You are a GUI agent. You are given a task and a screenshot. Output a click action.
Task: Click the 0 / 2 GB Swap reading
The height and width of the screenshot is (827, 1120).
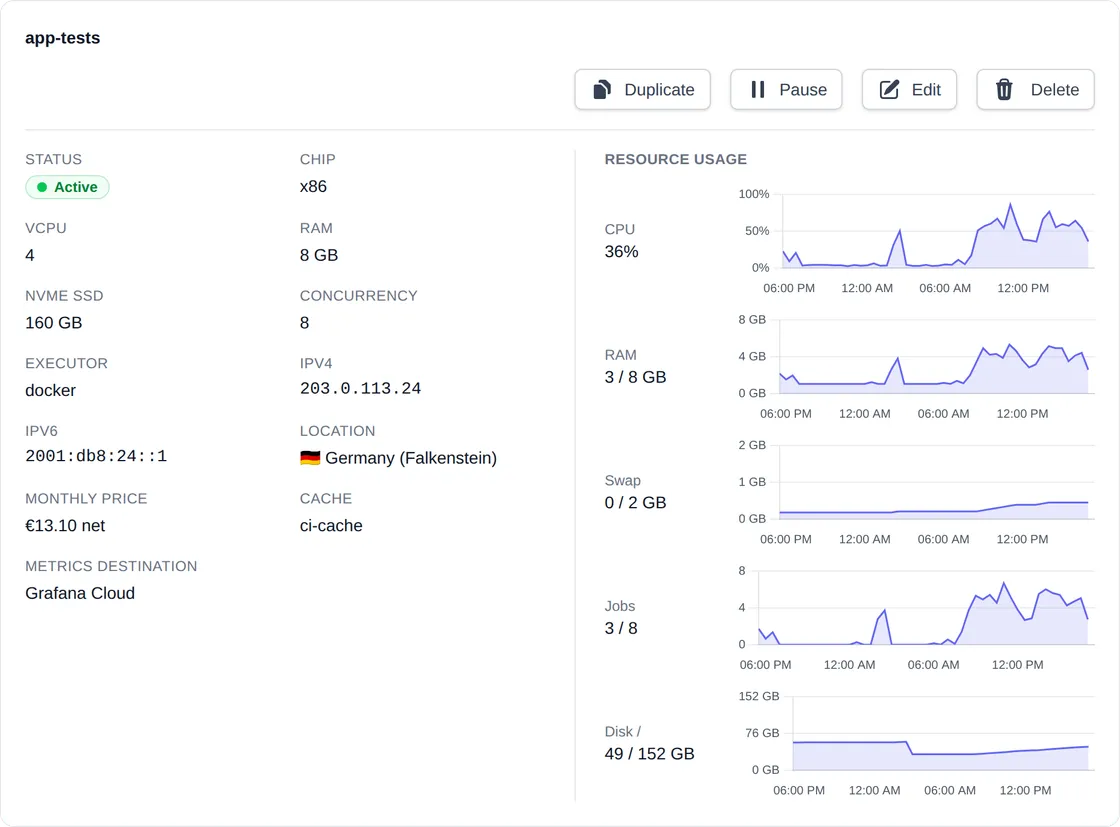pyautogui.click(x=635, y=503)
